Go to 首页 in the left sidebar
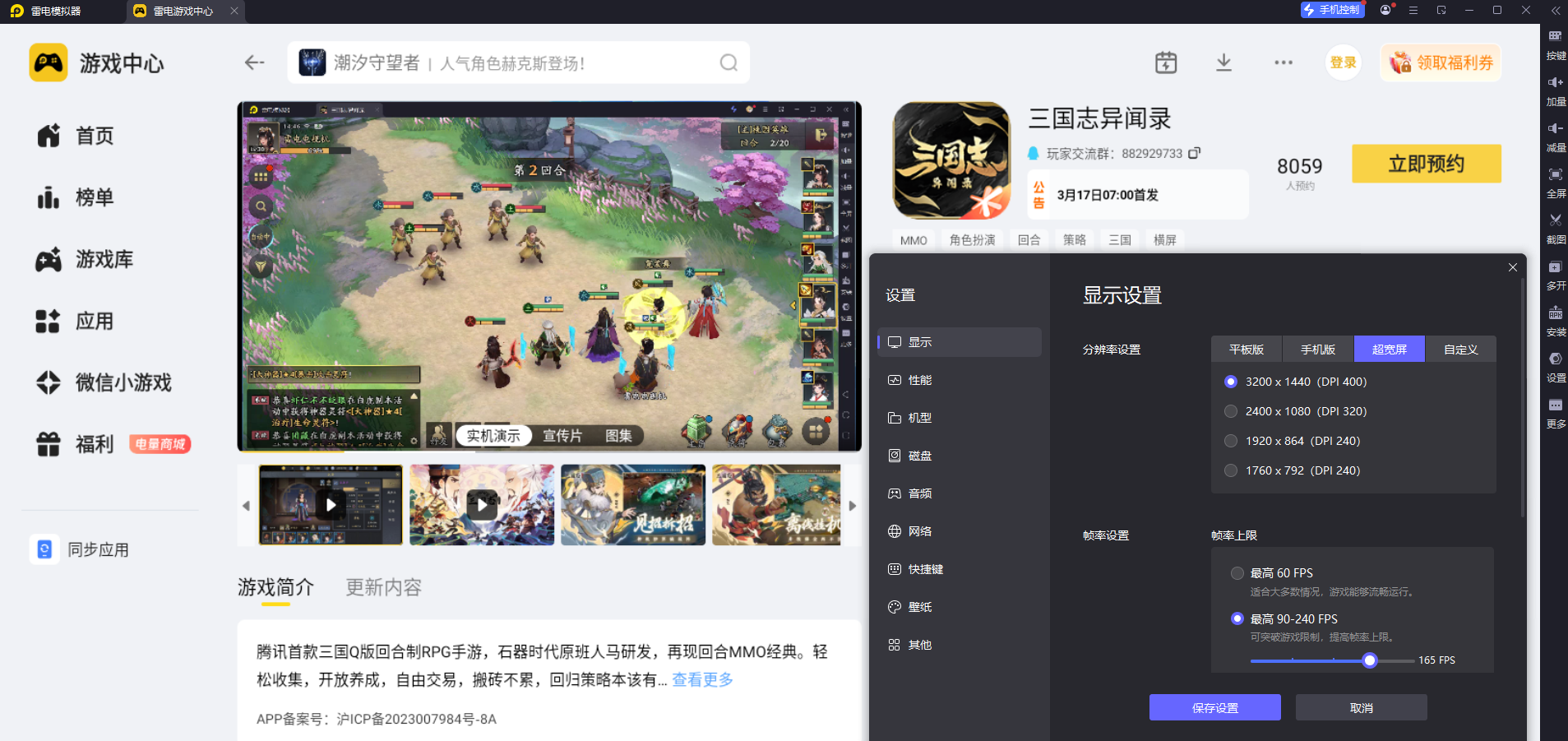This screenshot has height=741, width=1568. coord(76,136)
